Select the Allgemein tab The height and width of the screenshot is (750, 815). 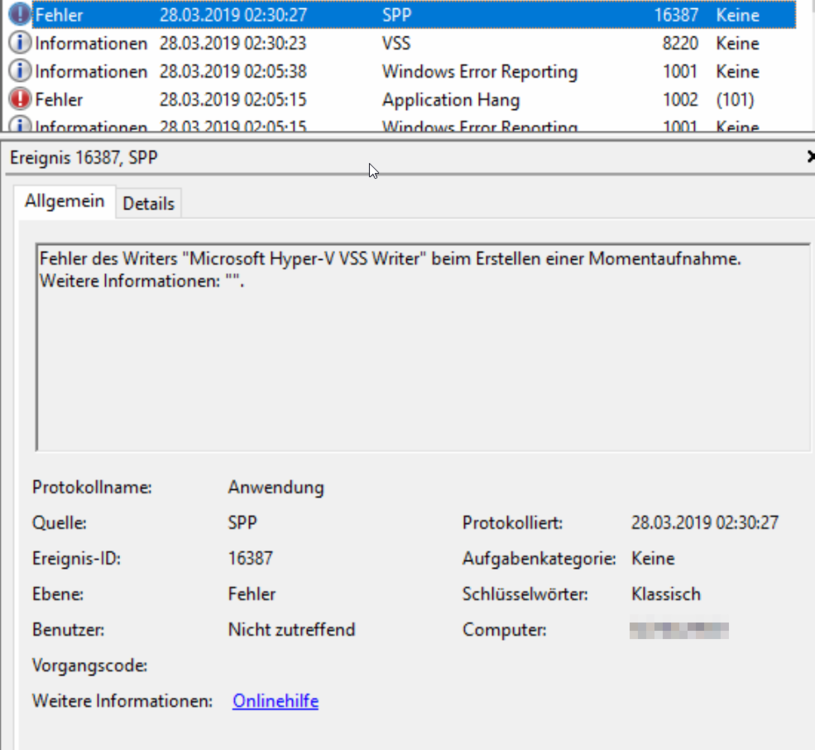click(x=65, y=201)
